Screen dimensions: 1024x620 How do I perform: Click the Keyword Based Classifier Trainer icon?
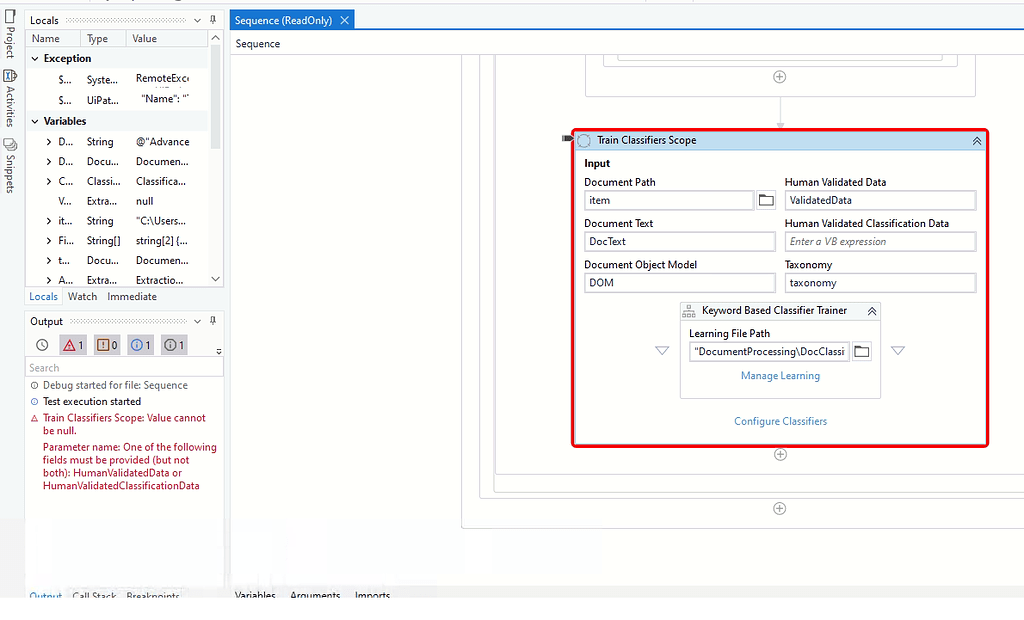point(688,310)
